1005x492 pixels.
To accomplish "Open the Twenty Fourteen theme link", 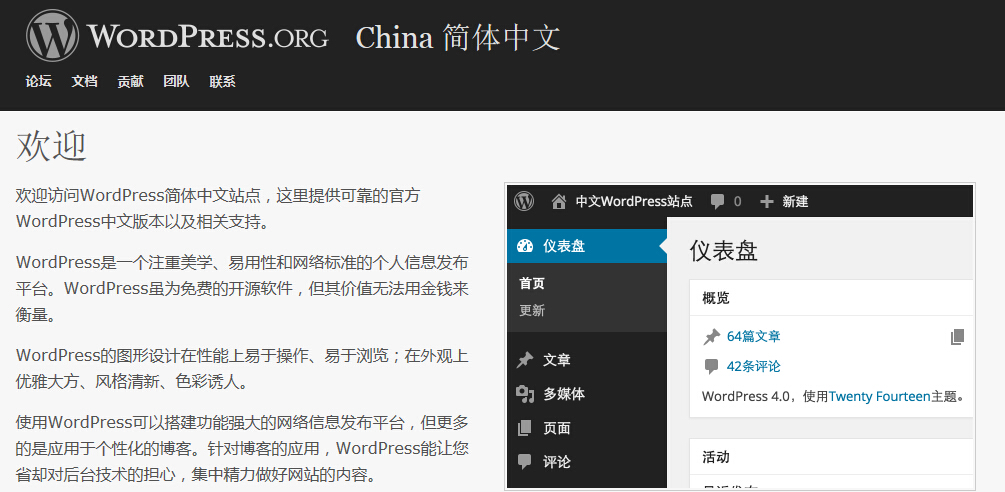I will tap(879, 397).
